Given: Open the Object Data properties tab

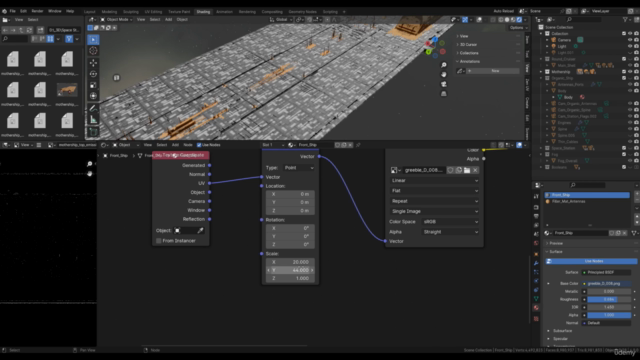Looking at the screenshot, I should tap(536, 299).
